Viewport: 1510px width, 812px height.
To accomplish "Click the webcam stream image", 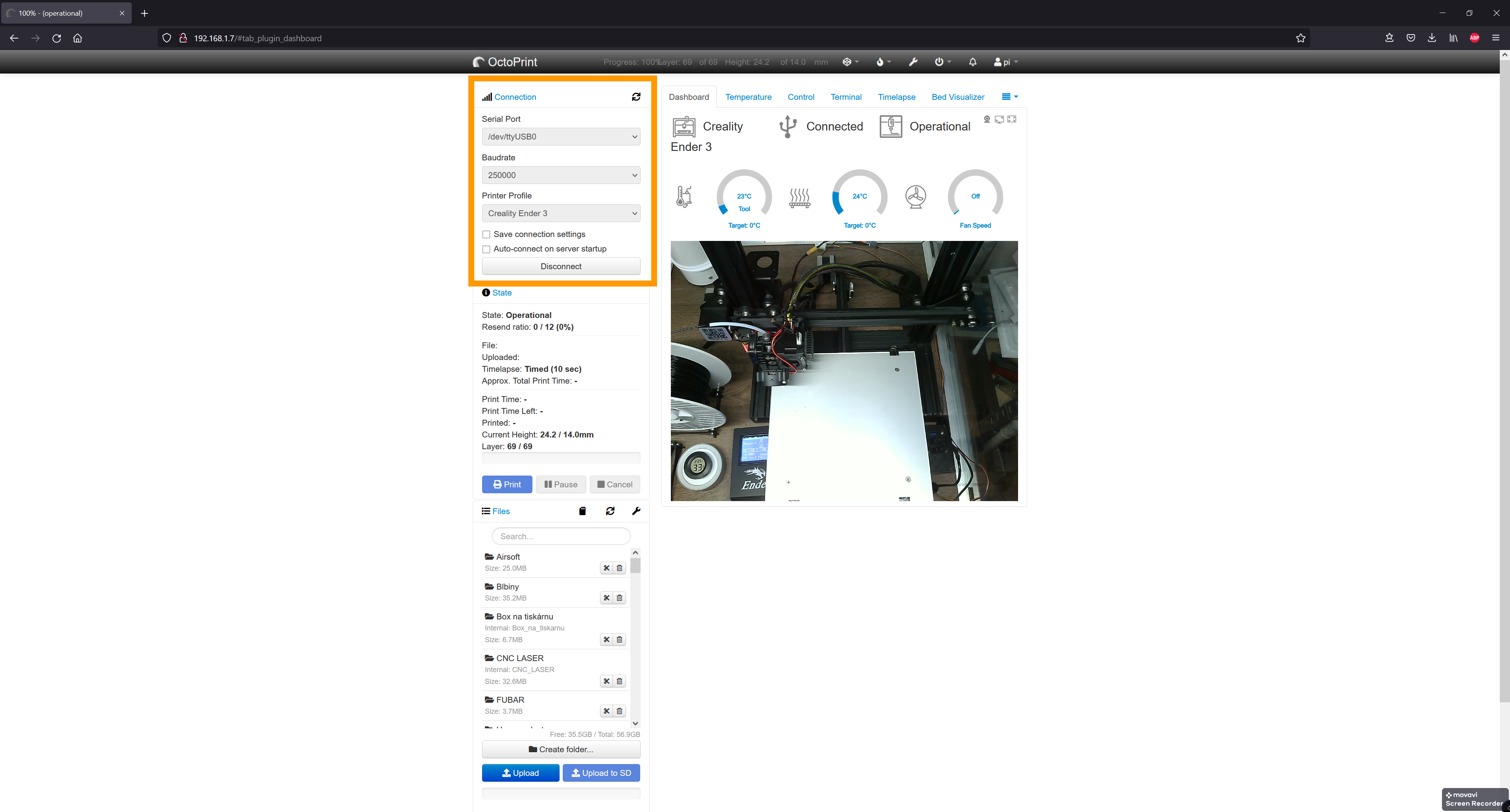I will (x=844, y=371).
